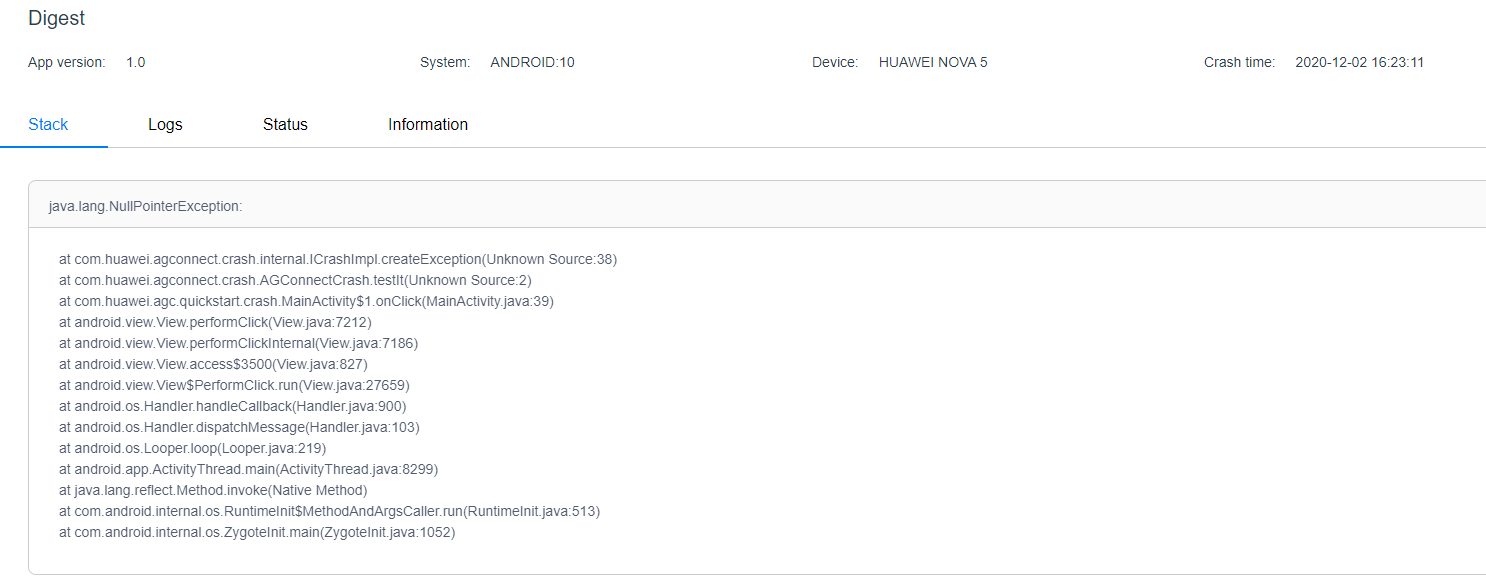Click the crash time 2020-12-02 16:23:11
Viewport: 1486px width, 583px height.
pyautogui.click(x=1359, y=62)
